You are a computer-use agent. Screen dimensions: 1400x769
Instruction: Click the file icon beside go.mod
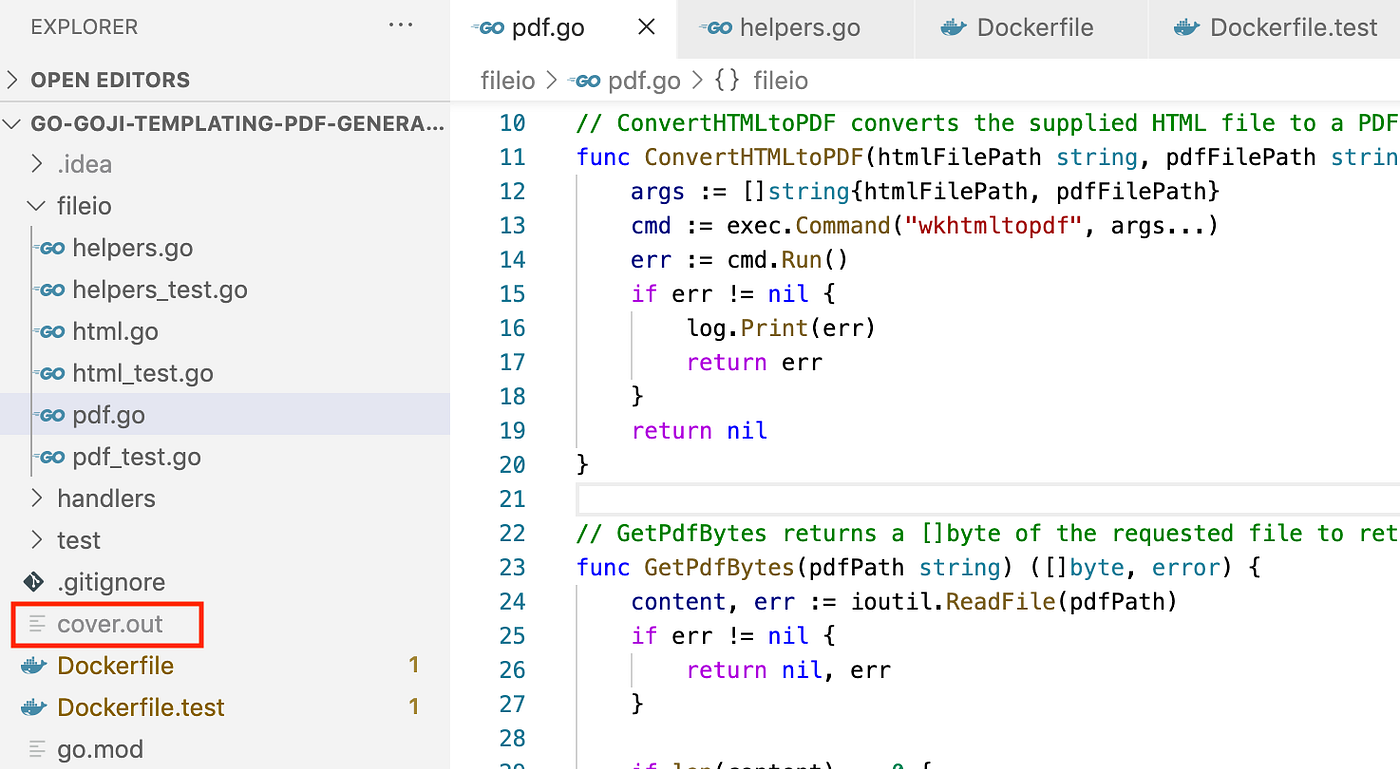click(x=37, y=748)
